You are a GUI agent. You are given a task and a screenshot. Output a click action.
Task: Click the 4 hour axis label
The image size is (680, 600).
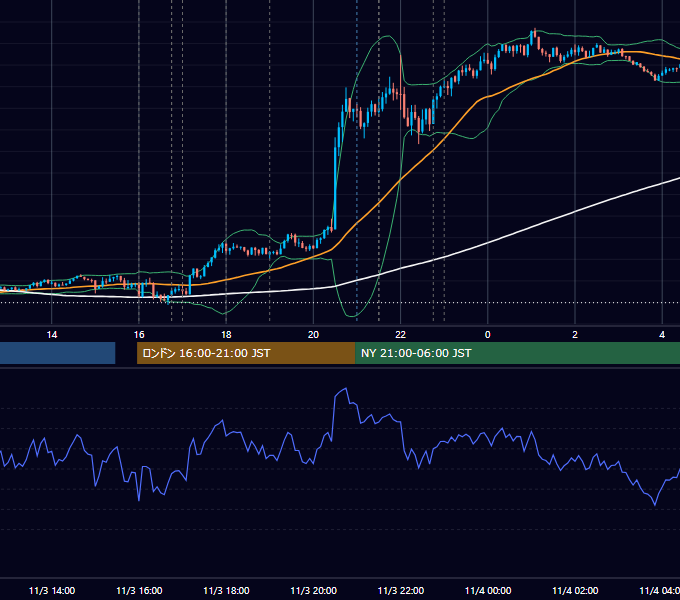[662, 335]
